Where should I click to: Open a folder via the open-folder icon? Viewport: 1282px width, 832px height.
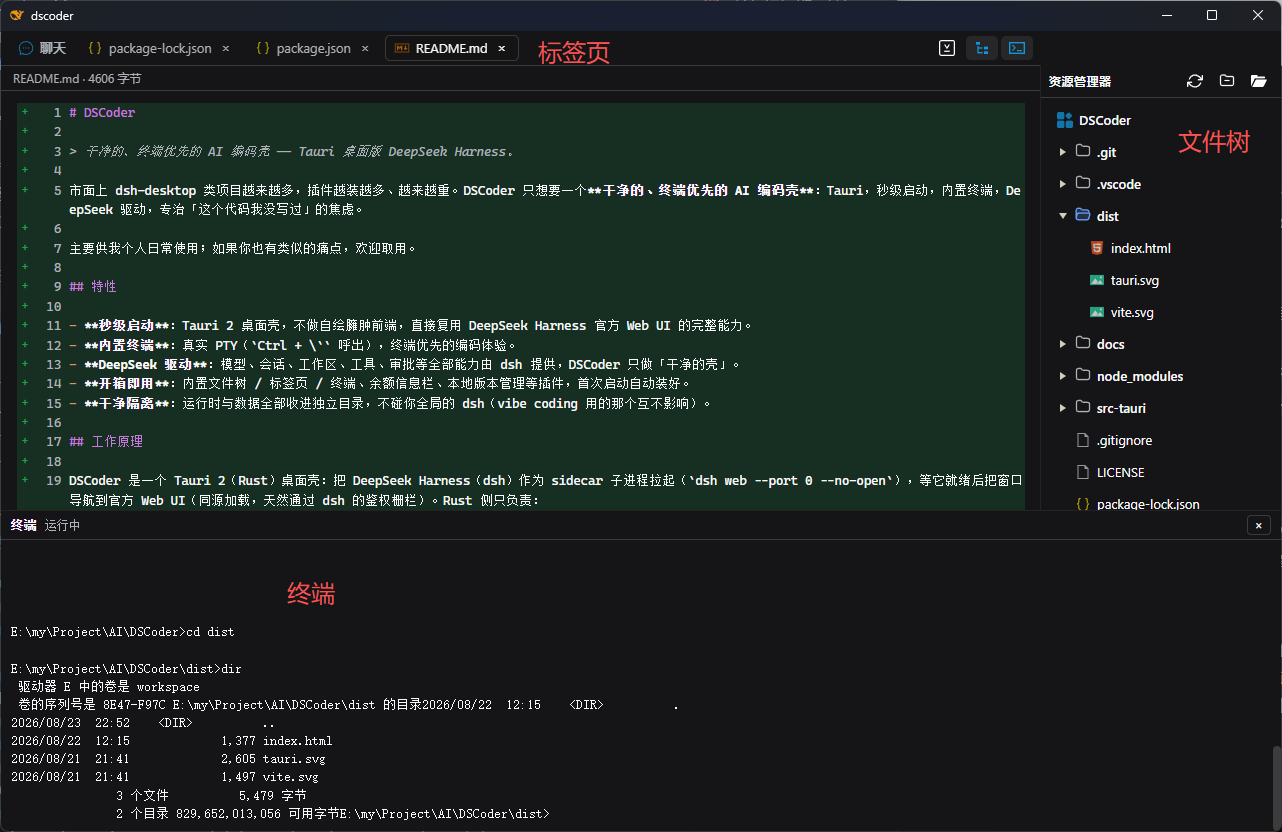(1259, 81)
